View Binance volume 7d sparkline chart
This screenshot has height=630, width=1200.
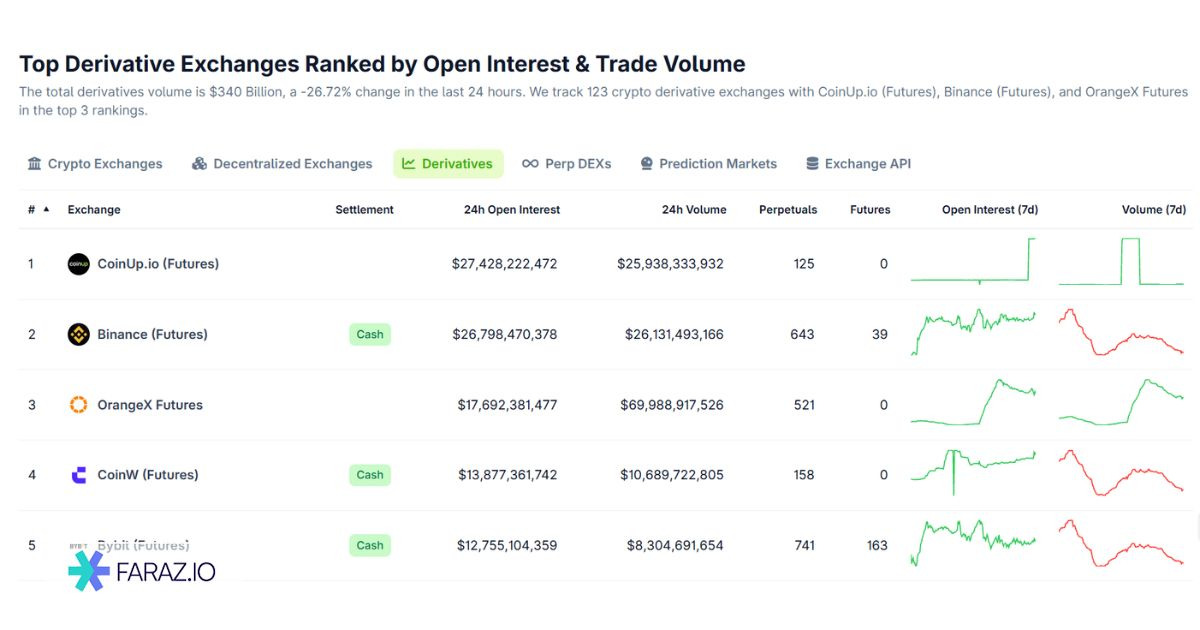1120,333
